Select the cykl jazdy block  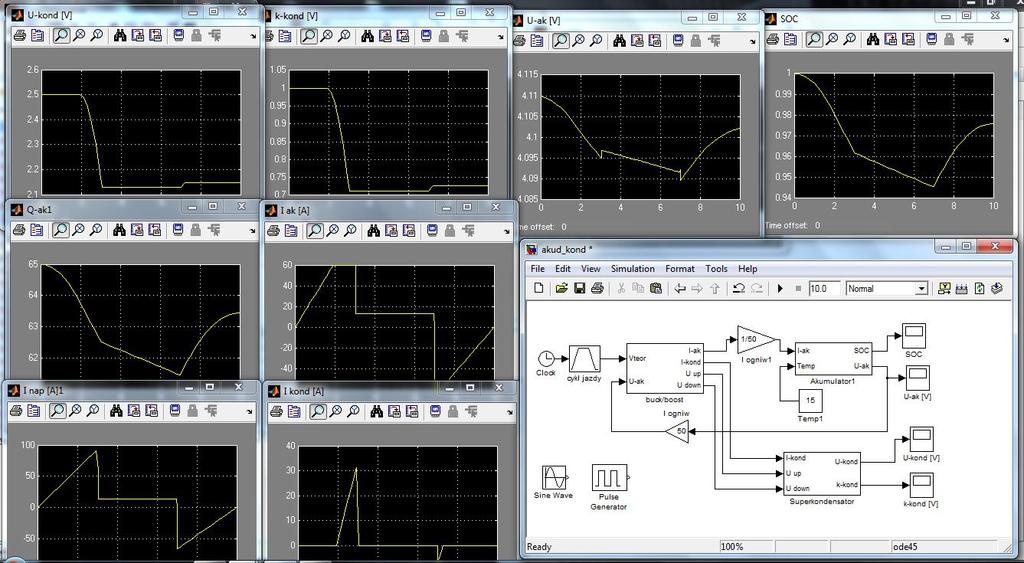(x=584, y=359)
